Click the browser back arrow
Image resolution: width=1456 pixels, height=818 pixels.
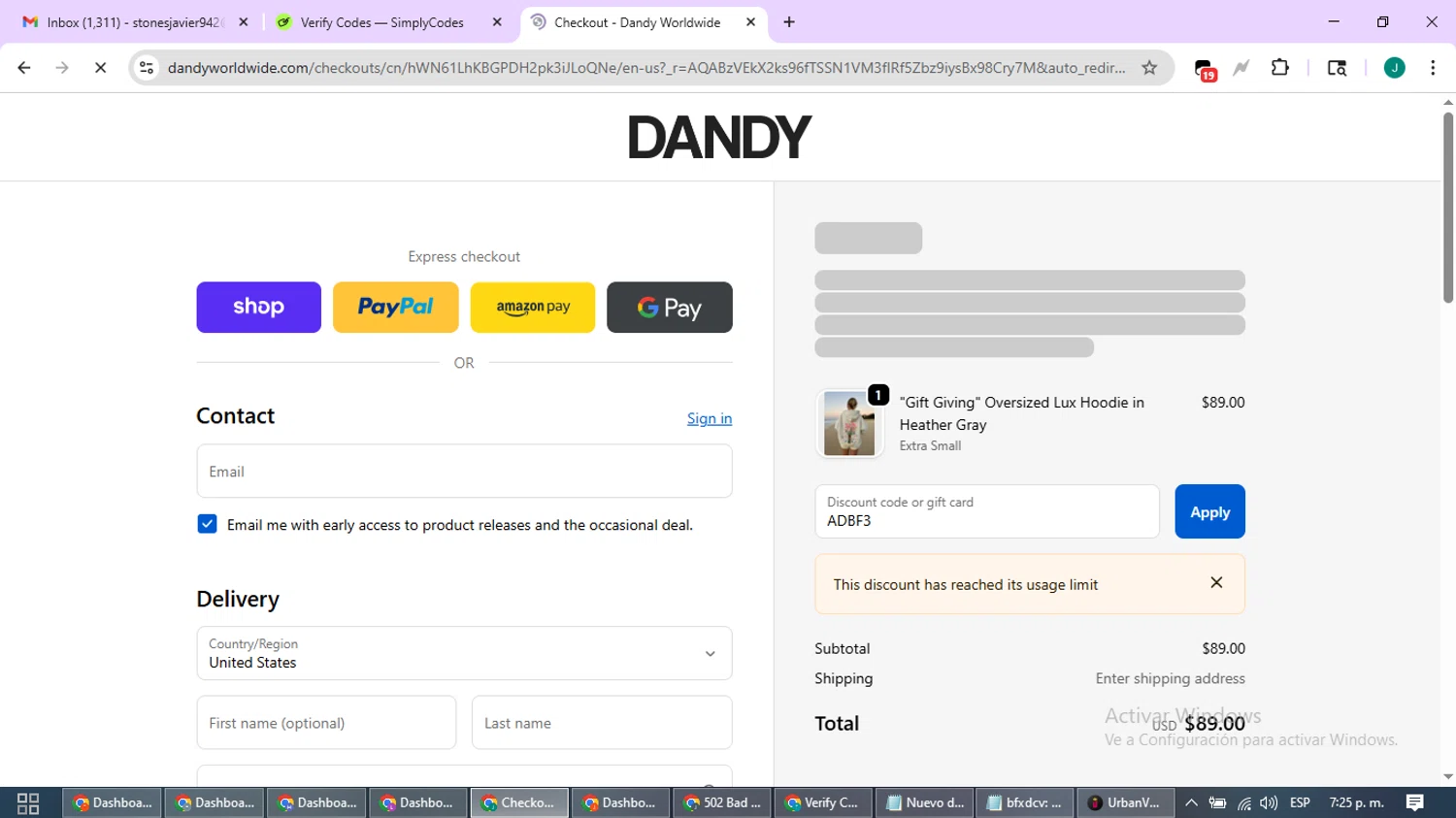pos(24,68)
